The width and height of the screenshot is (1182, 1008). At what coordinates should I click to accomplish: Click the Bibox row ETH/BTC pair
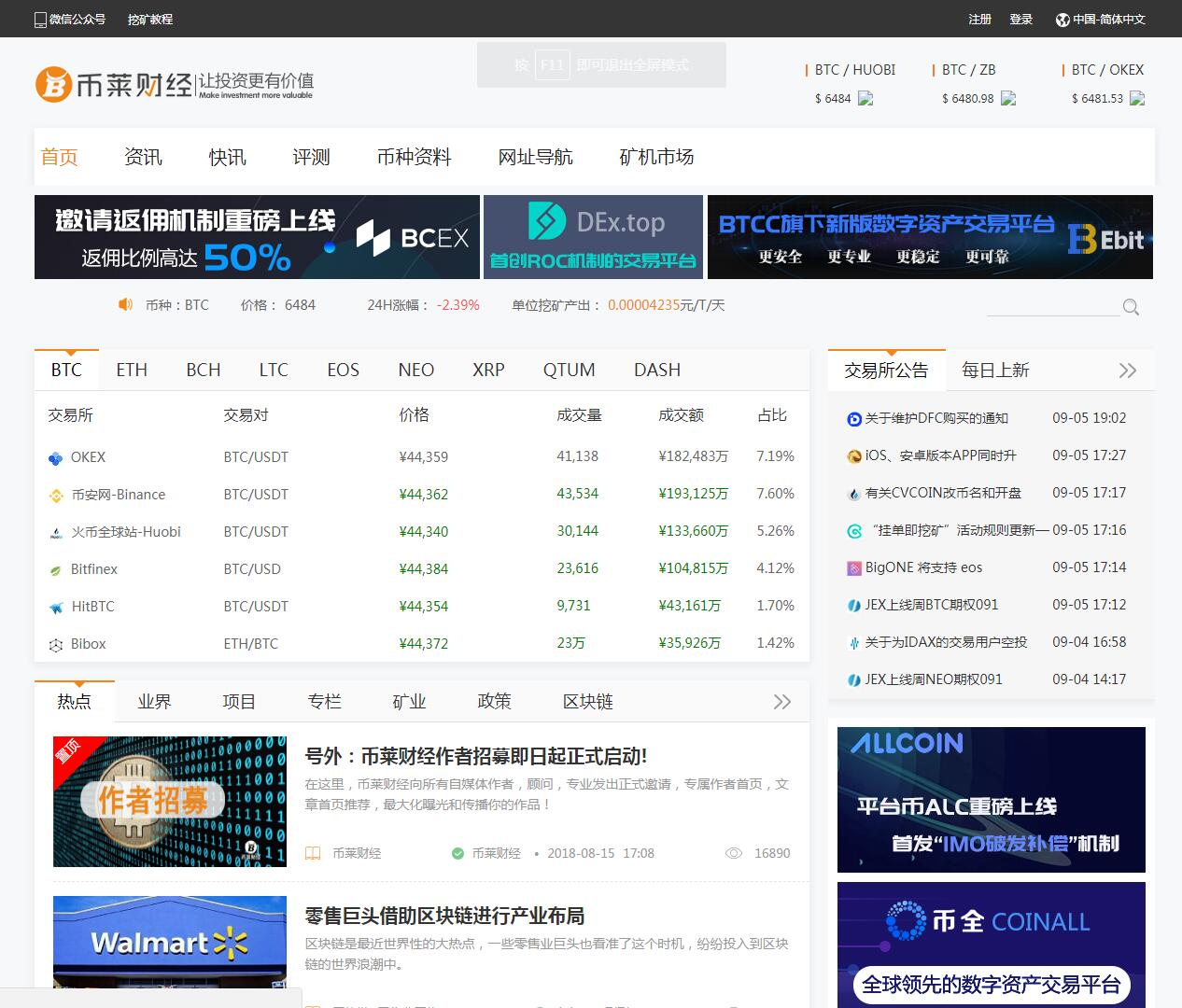coord(251,643)
